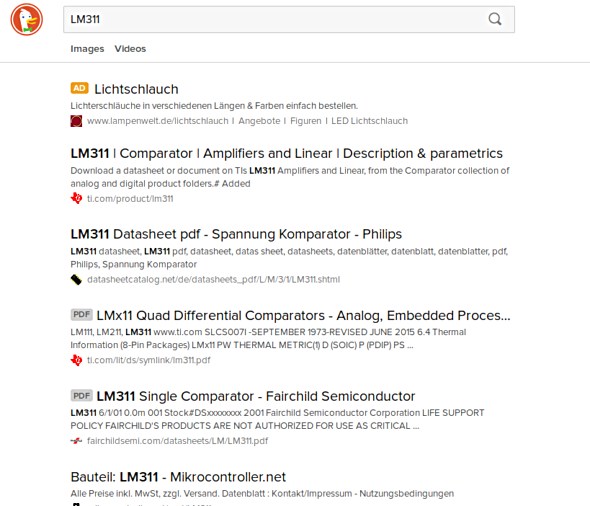Open LM311 Comparator Amplifiers and Linear result
The height and width of the screenshot is (506, 590).
[286, 153]
